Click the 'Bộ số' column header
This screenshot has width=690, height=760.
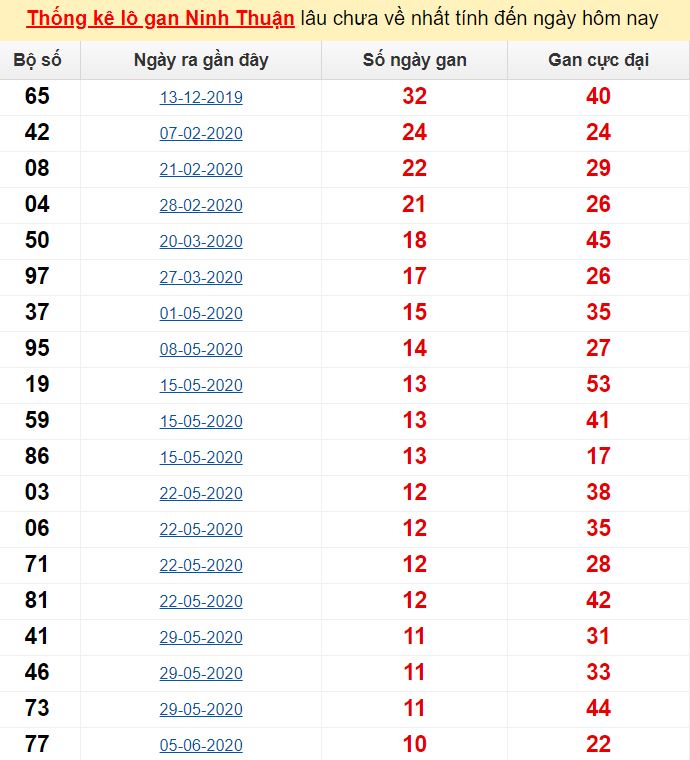38,60
